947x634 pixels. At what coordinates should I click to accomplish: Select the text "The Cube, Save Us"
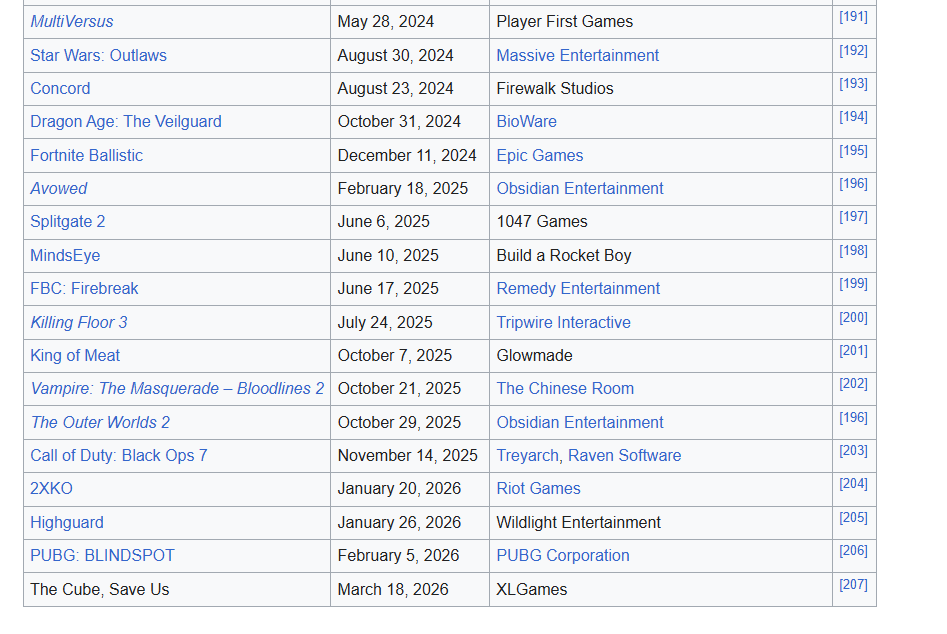pos(100,590)
